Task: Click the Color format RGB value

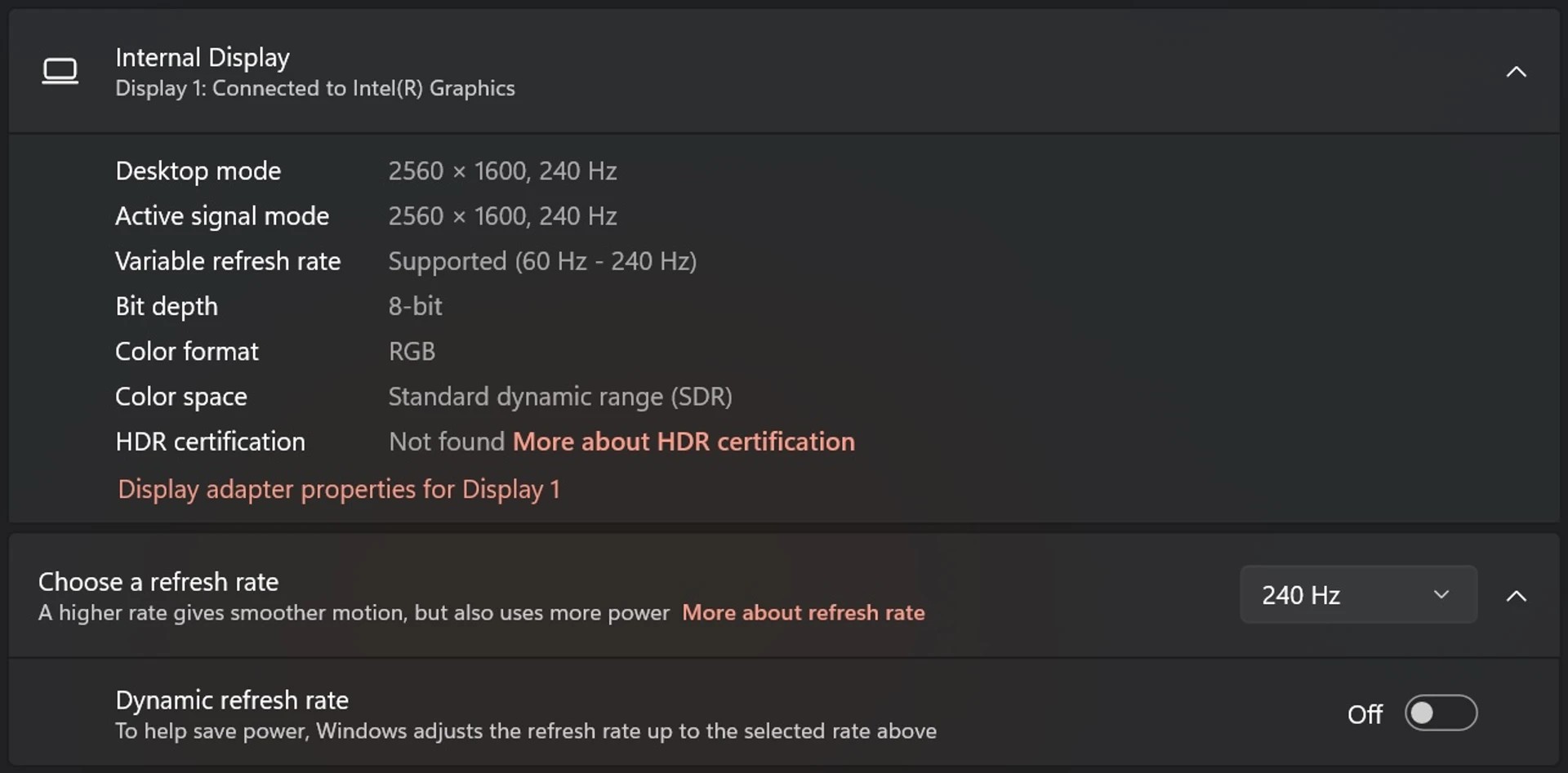Action: [412, 351]
